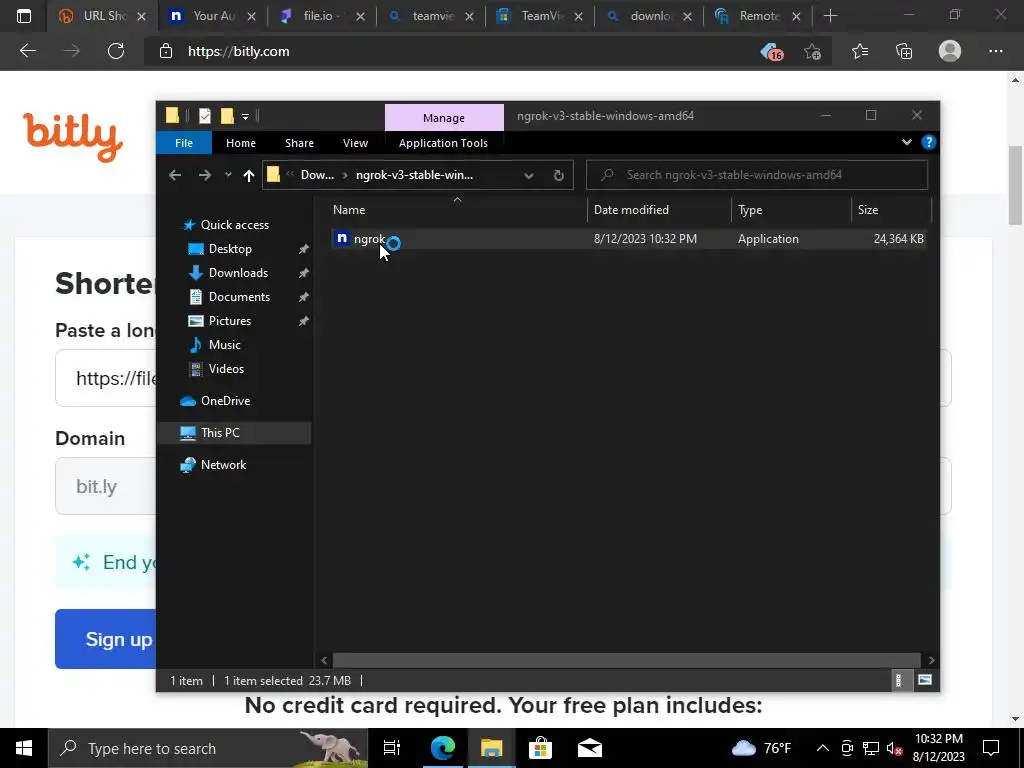This screenshot has width=1024, height=768.
Task: Click the bitly Sign up button
Action: tap(106, 639)
